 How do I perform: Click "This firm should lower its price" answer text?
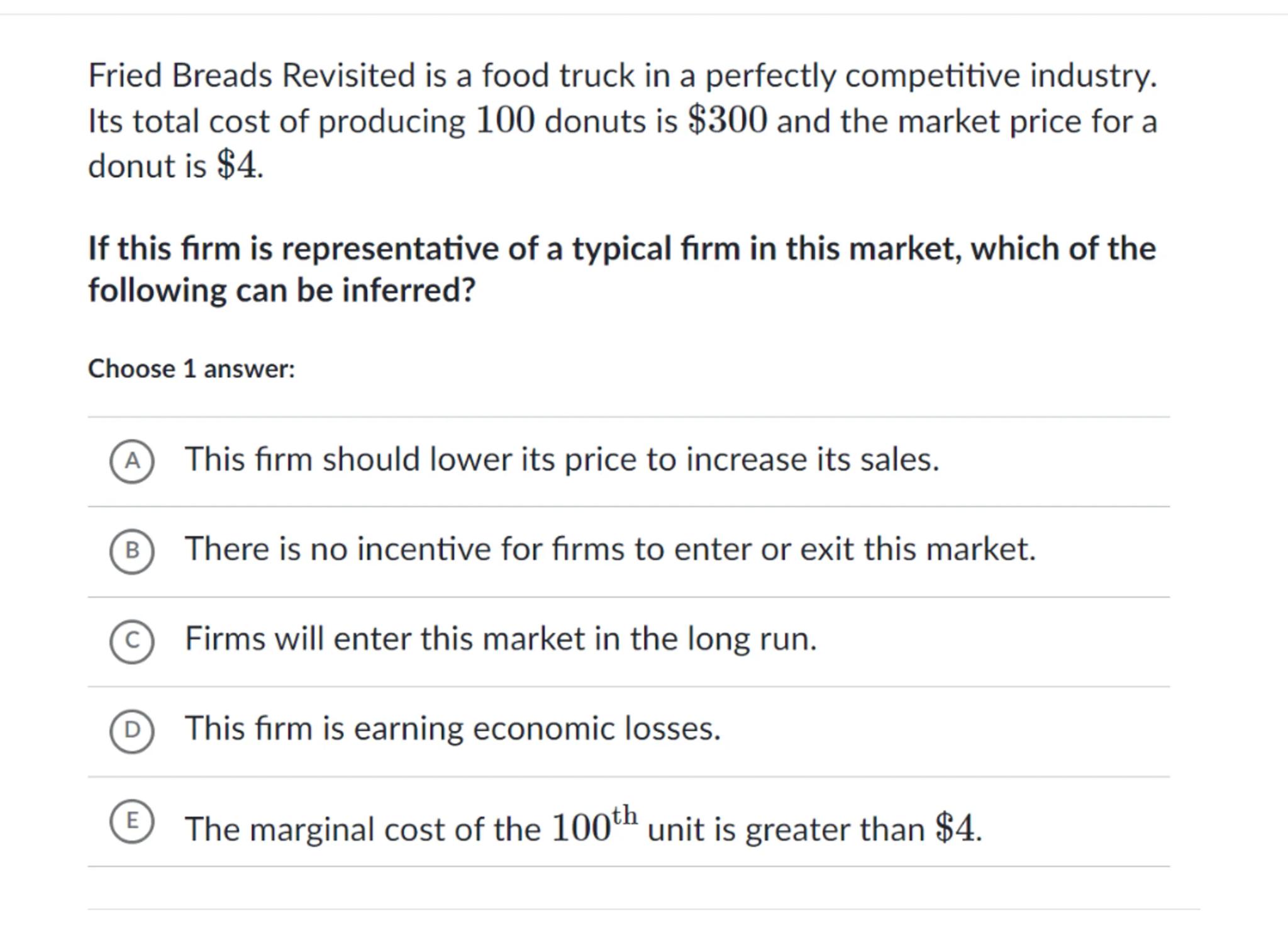(x=561, y=459)
